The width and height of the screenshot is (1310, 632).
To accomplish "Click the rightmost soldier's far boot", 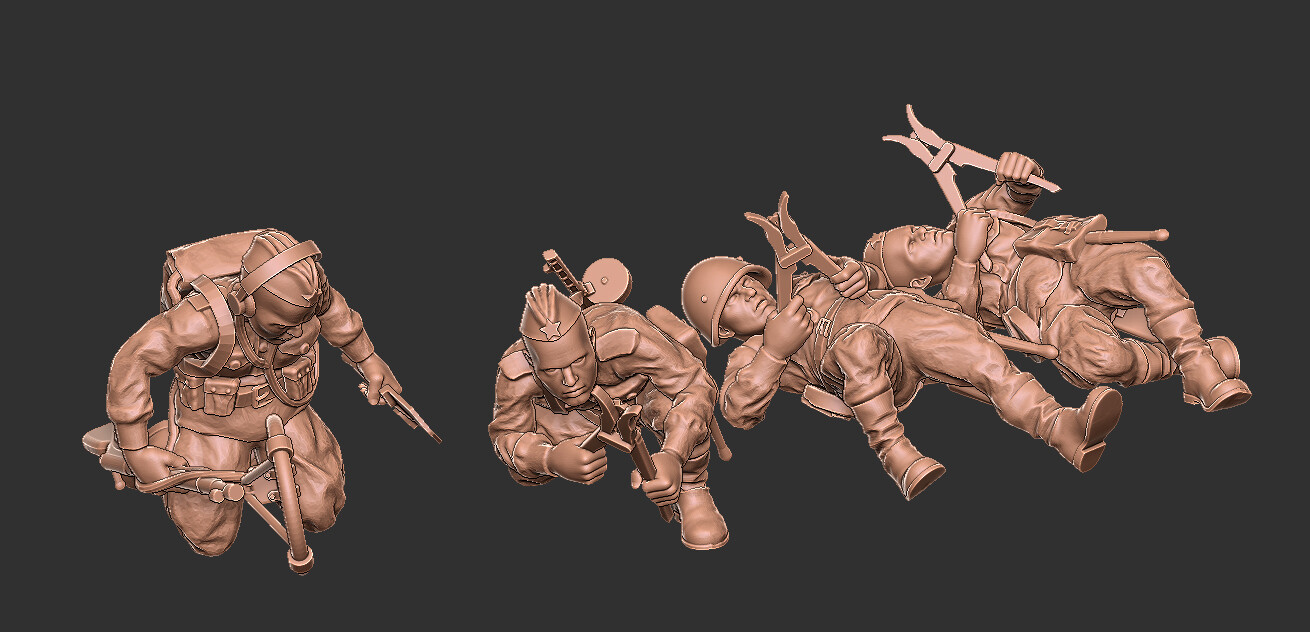I will 1222,382.
